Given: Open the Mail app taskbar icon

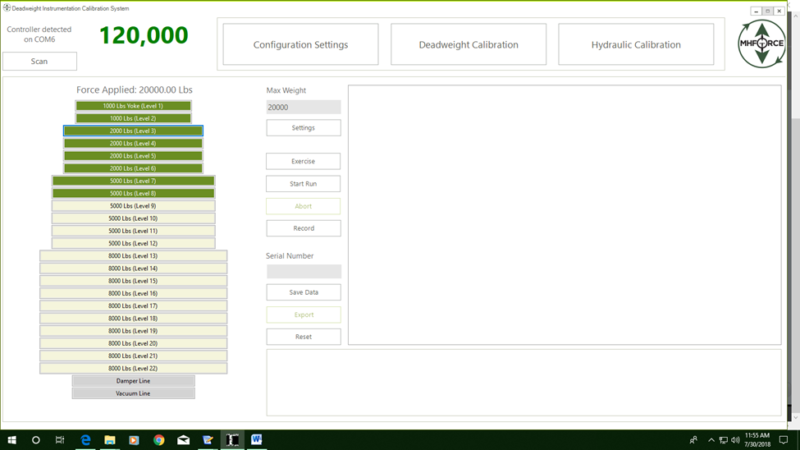Looking at the screenshot, I should click(183, 440).
